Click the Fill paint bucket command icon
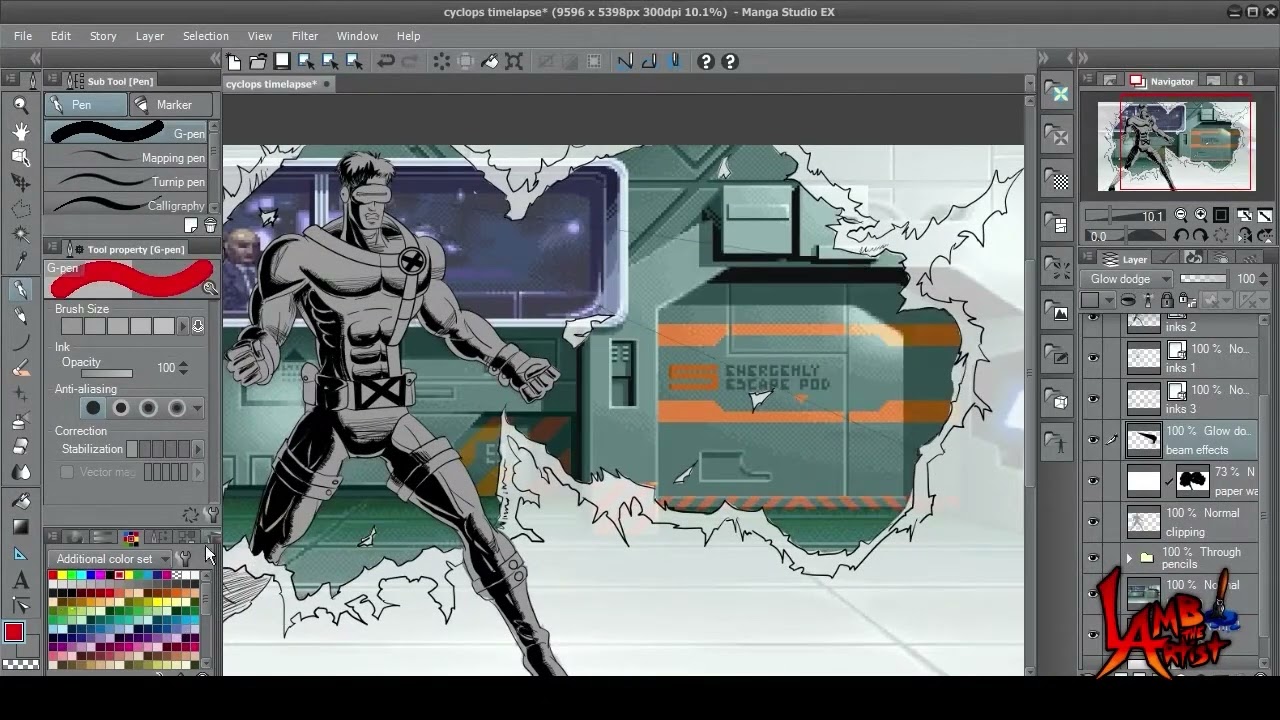Image resolution: width=1280 pixels, height=720 pixels. tap(490, 62)
